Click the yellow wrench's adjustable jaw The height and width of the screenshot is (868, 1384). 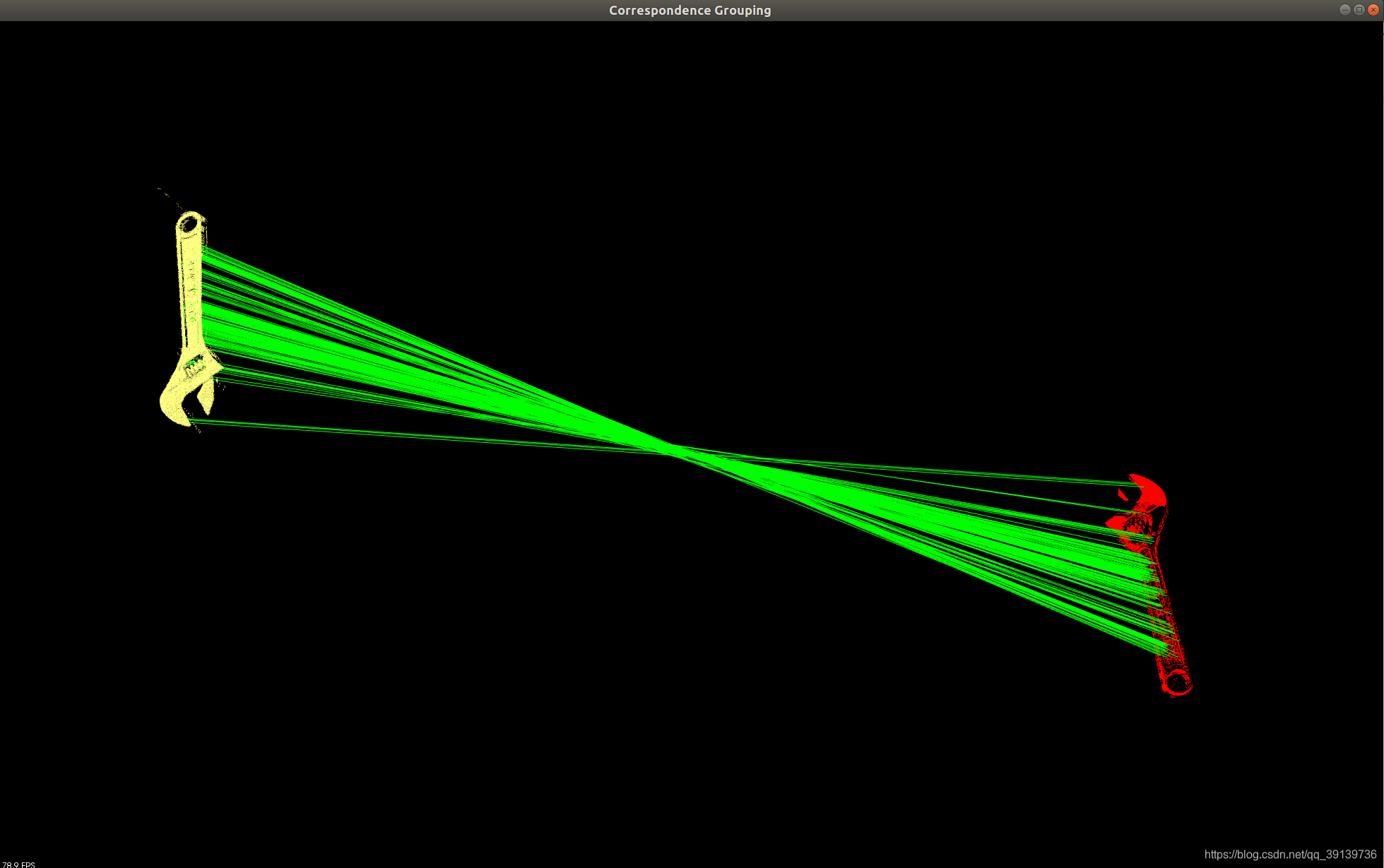click(x=206, y=398)
